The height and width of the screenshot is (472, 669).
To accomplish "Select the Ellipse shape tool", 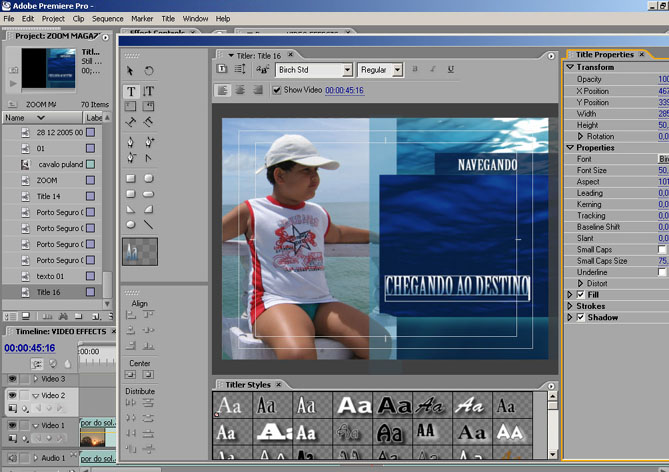I will point(131,225).
